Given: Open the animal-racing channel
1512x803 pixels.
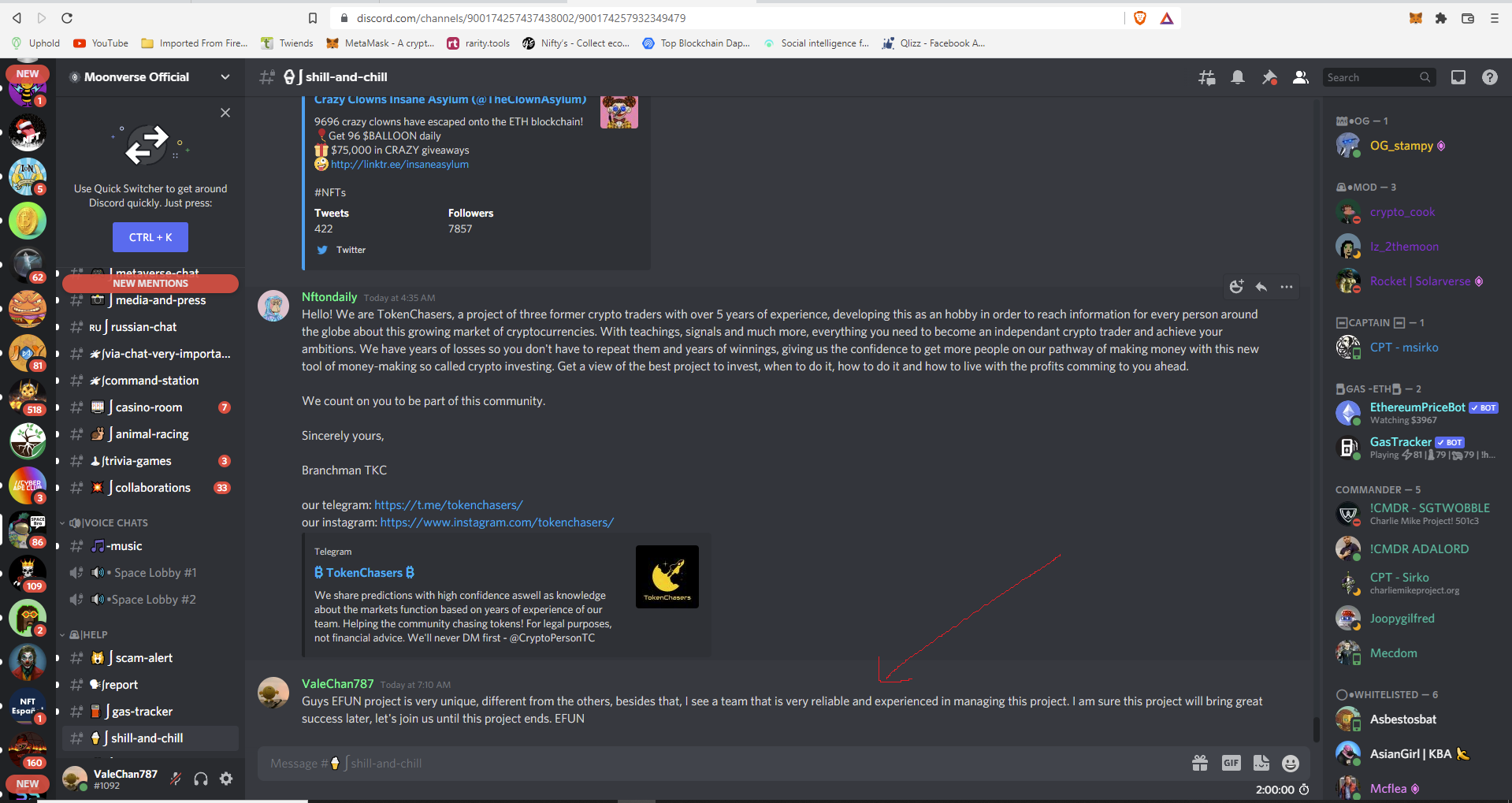Looking at the screenshot, I should [150, 434].
